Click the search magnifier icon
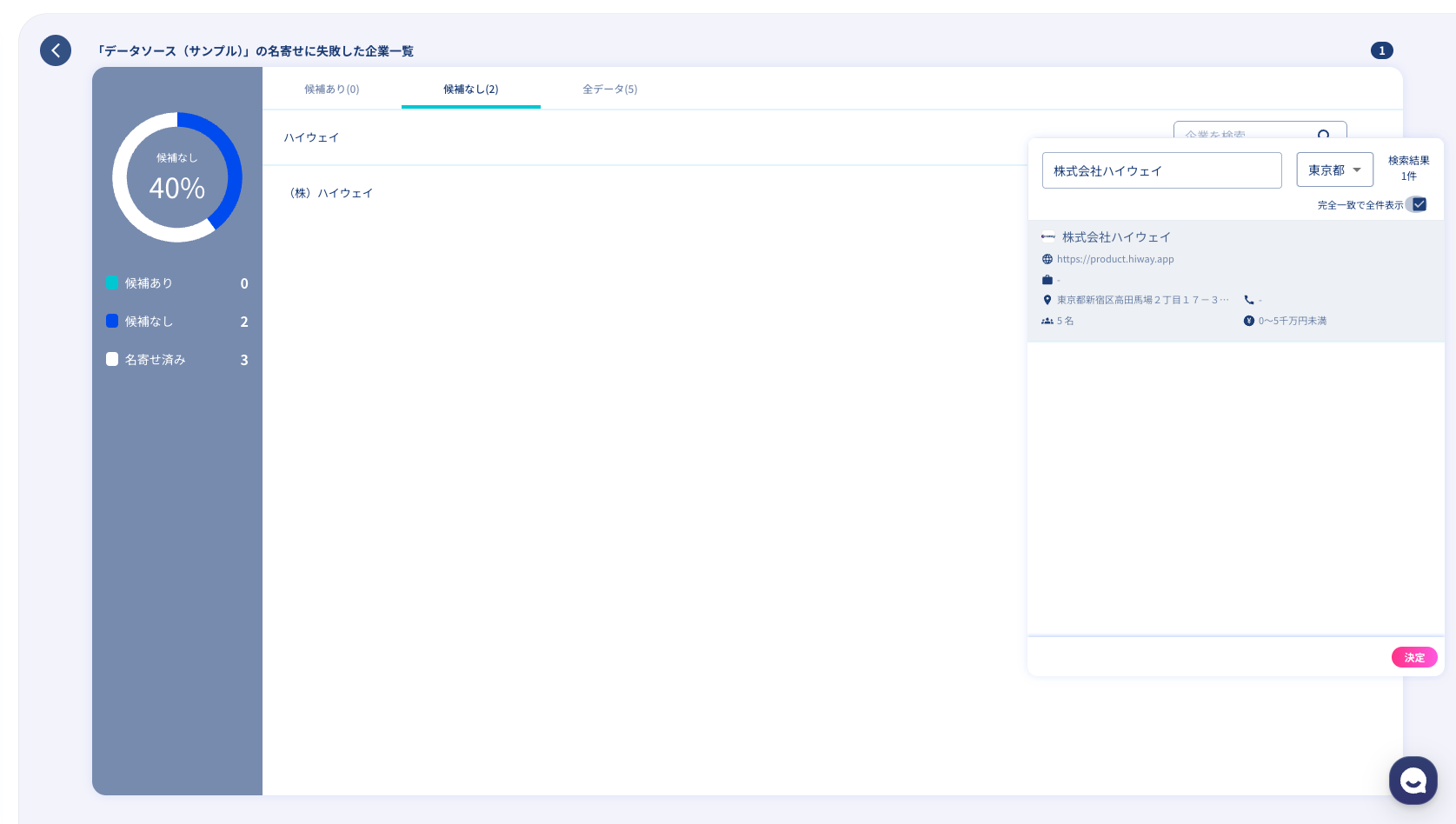Image resolution: width=1456 pixels, height=824 pixels. (1323, 135)
